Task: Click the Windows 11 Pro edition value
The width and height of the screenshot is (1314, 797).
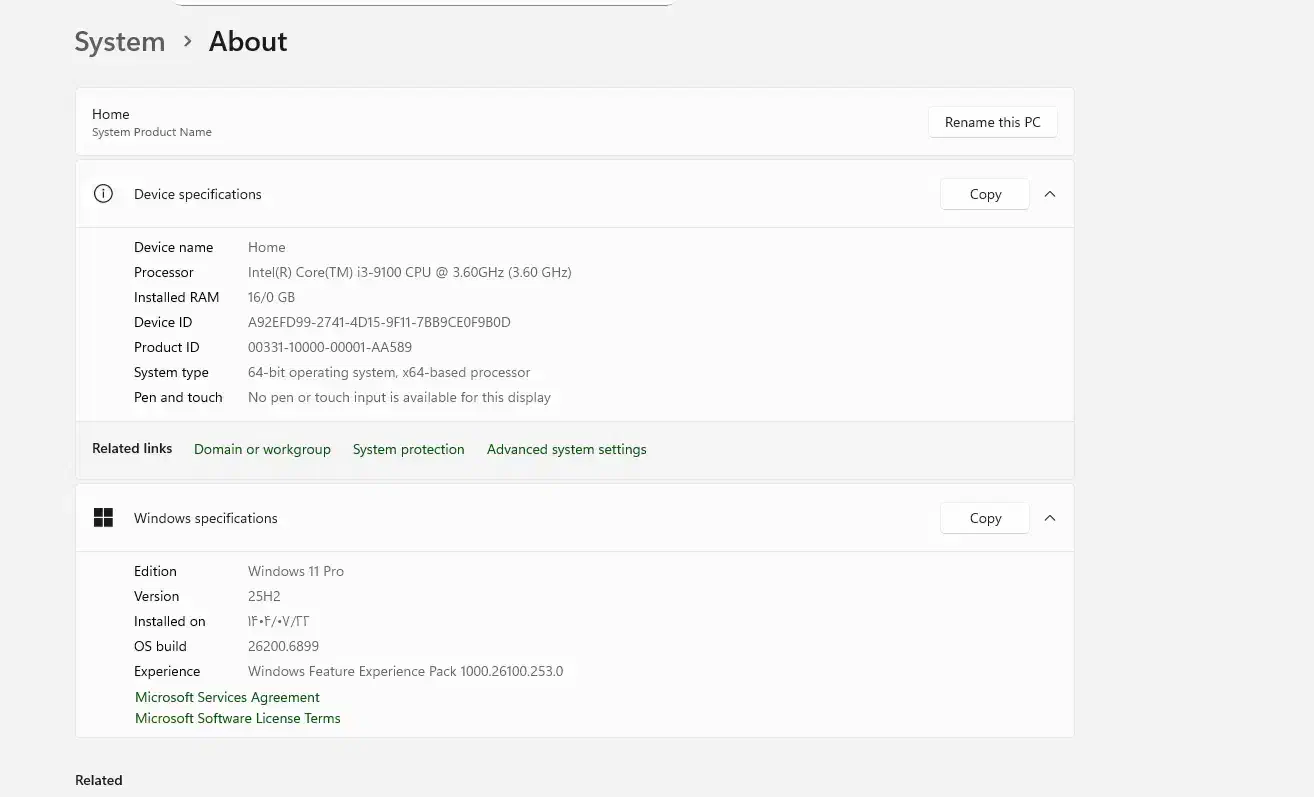Action: 296,571
